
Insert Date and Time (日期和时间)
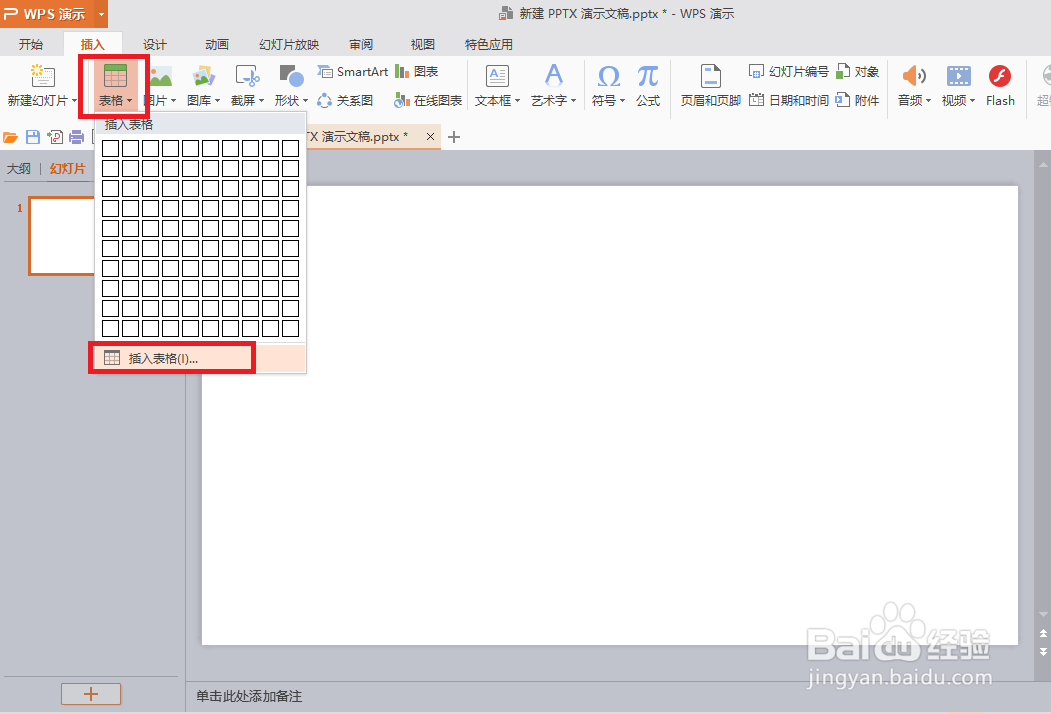click(x=788, y=101)
